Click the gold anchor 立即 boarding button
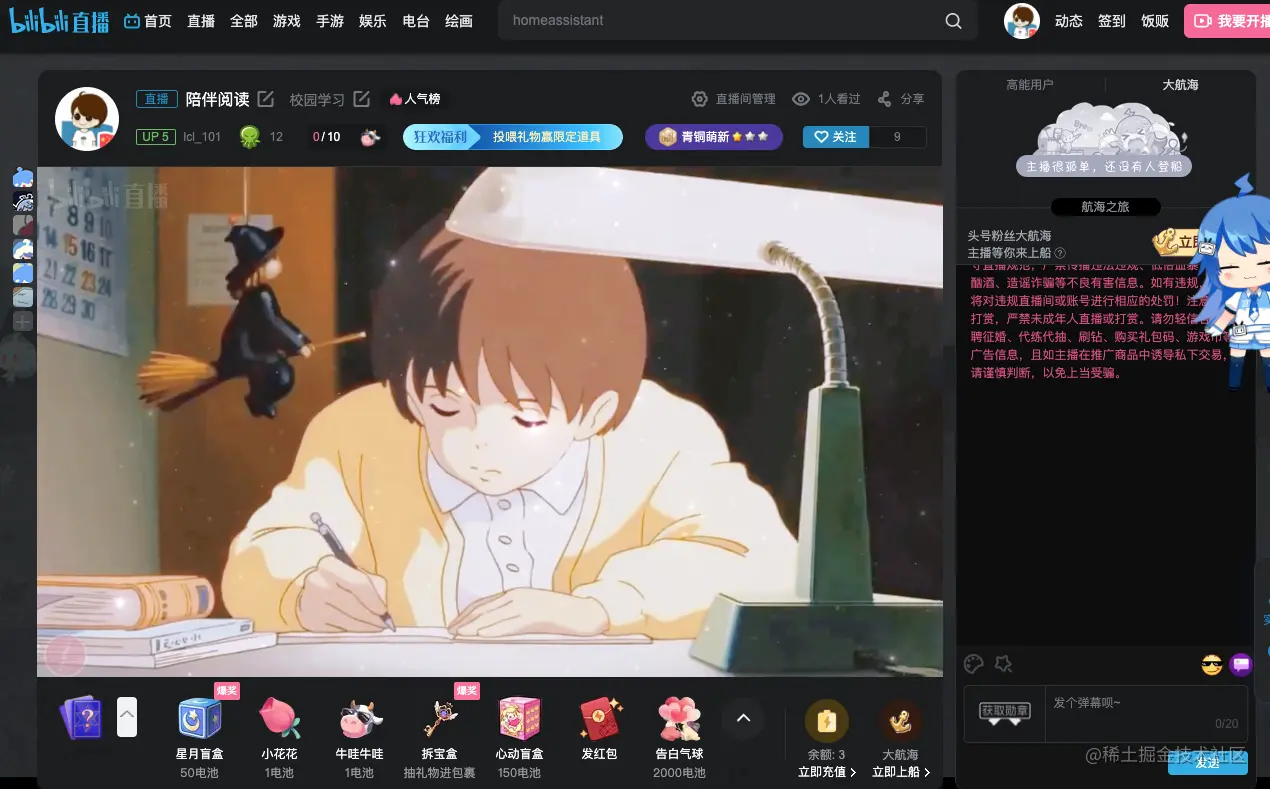Viewport: 1270px width, 789px height. point(1180,242)
